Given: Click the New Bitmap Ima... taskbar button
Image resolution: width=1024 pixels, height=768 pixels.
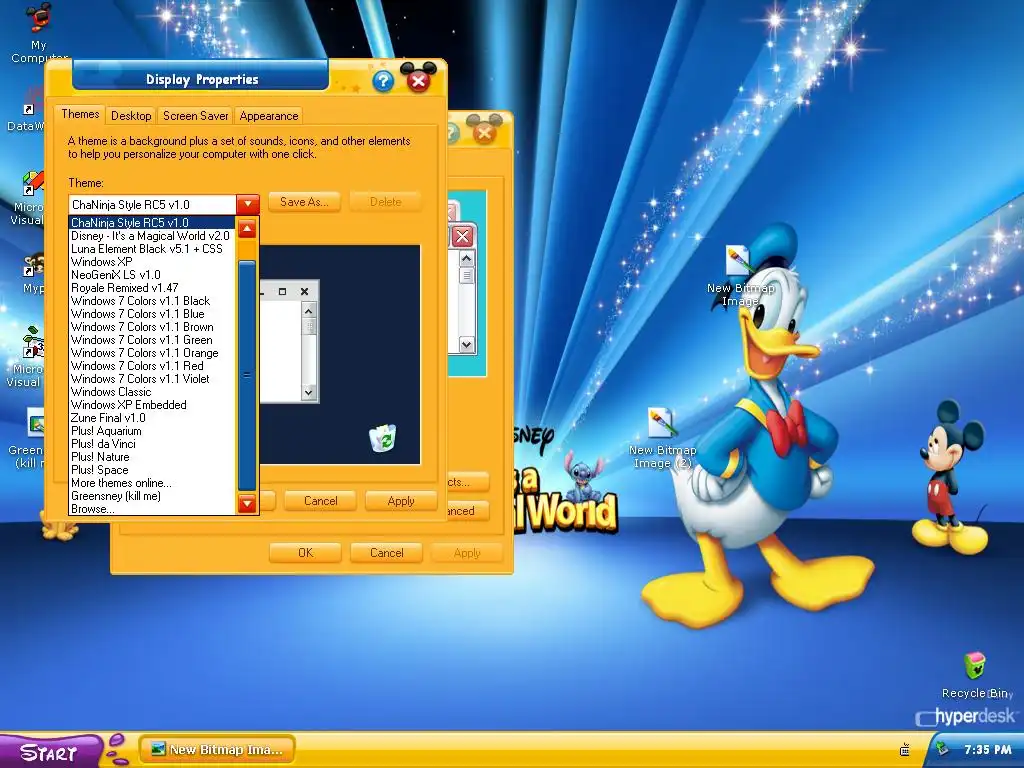Looking at the screenshot, I should pyautogui.click(x=217, y=750).
